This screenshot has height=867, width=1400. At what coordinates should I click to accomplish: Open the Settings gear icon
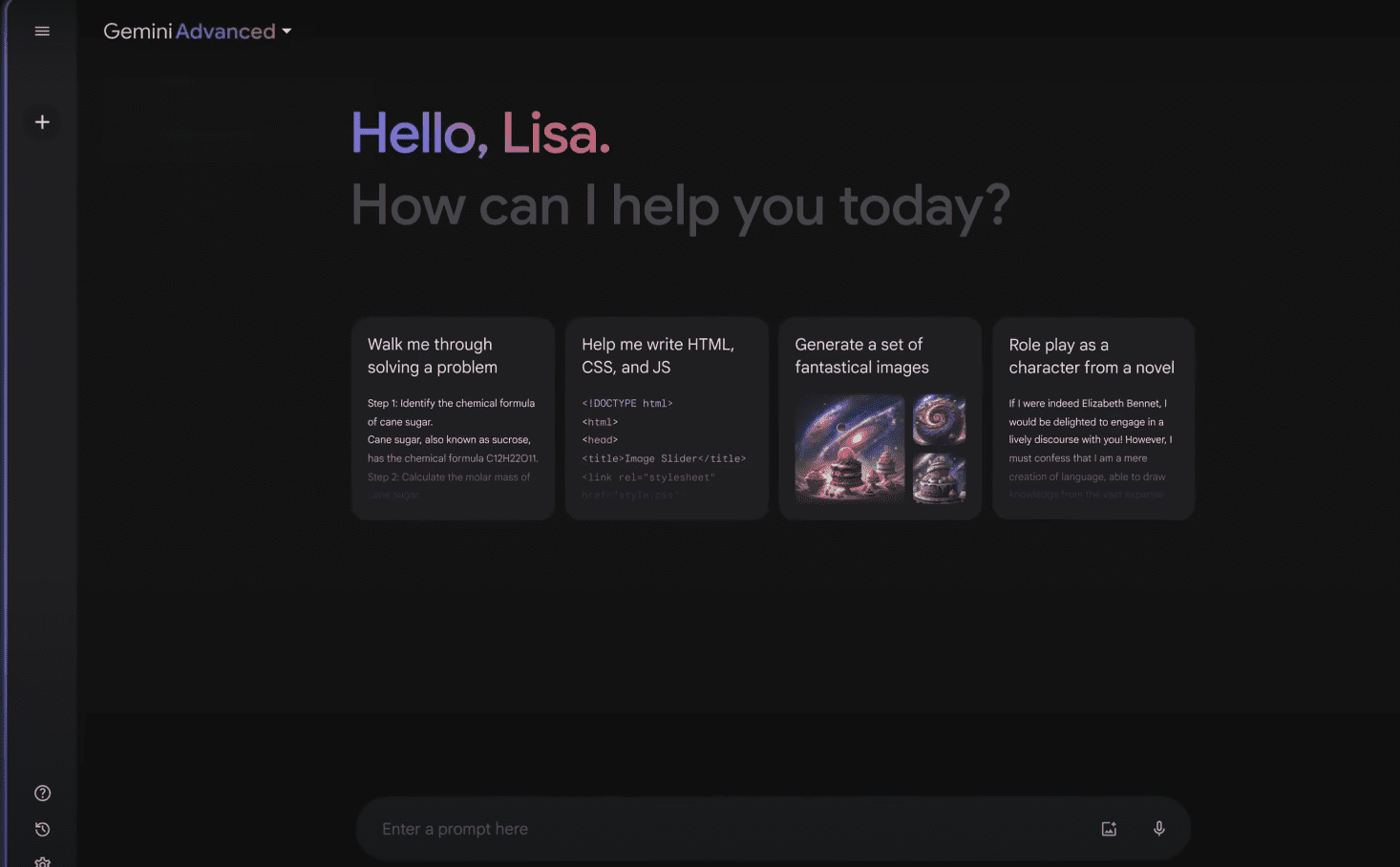coord(42,862)
